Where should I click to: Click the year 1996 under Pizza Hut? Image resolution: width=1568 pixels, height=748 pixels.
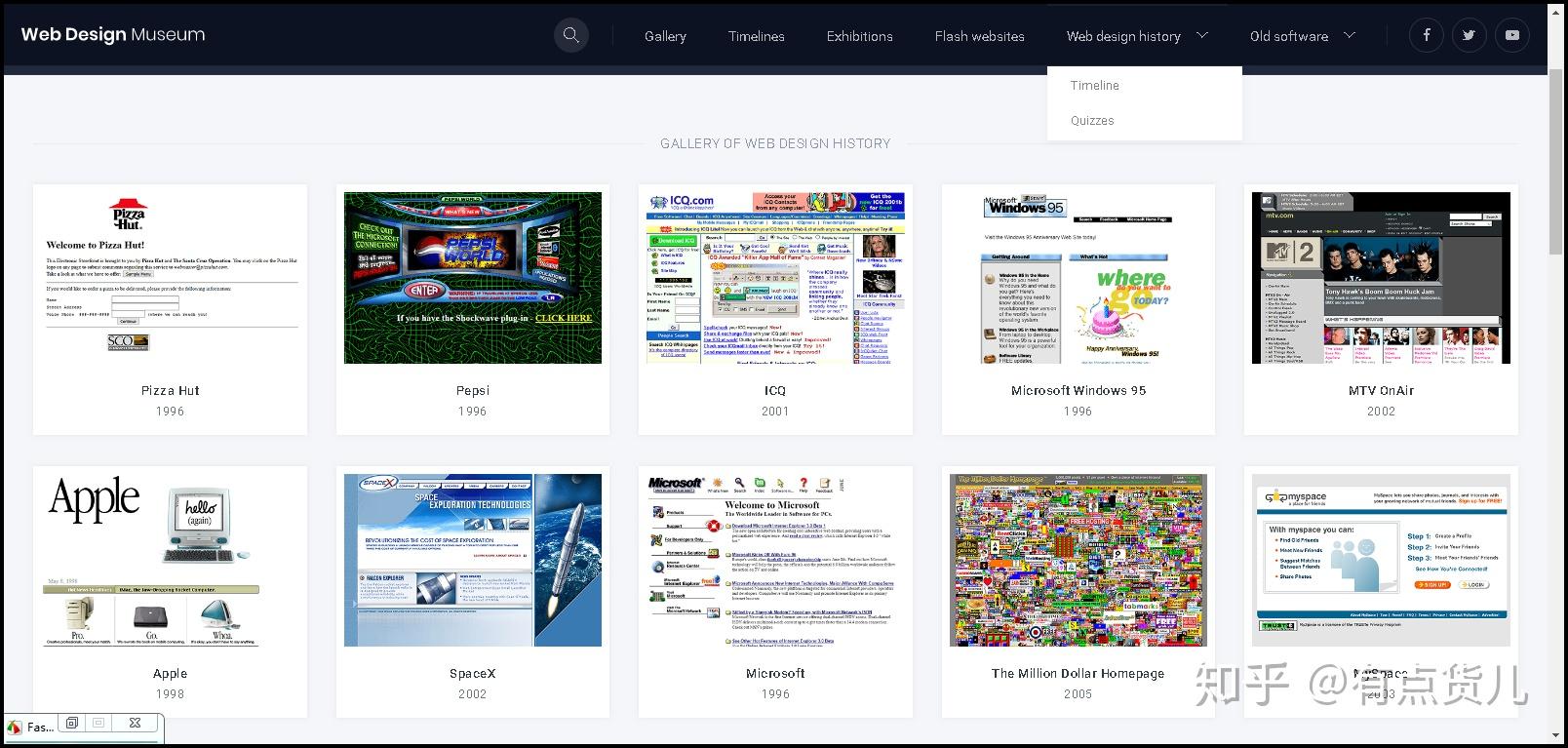[171, 412]
